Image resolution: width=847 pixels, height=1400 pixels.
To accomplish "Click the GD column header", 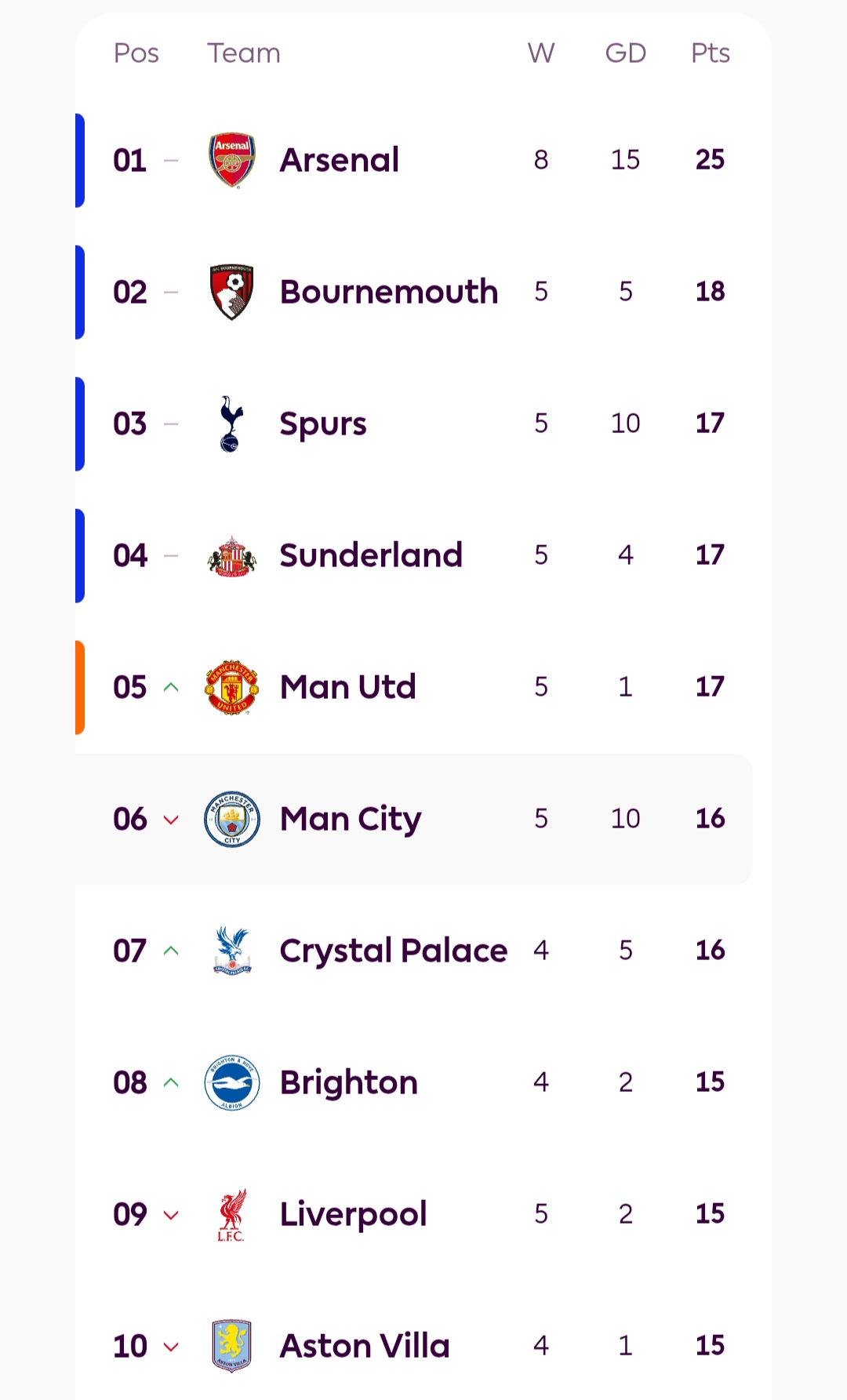I will (x=625, y=53).
